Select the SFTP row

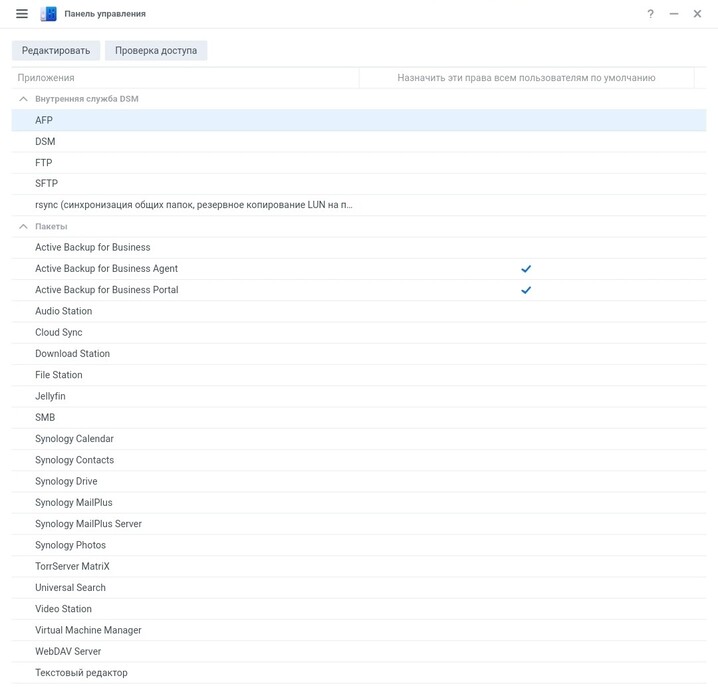click(359, 184)
